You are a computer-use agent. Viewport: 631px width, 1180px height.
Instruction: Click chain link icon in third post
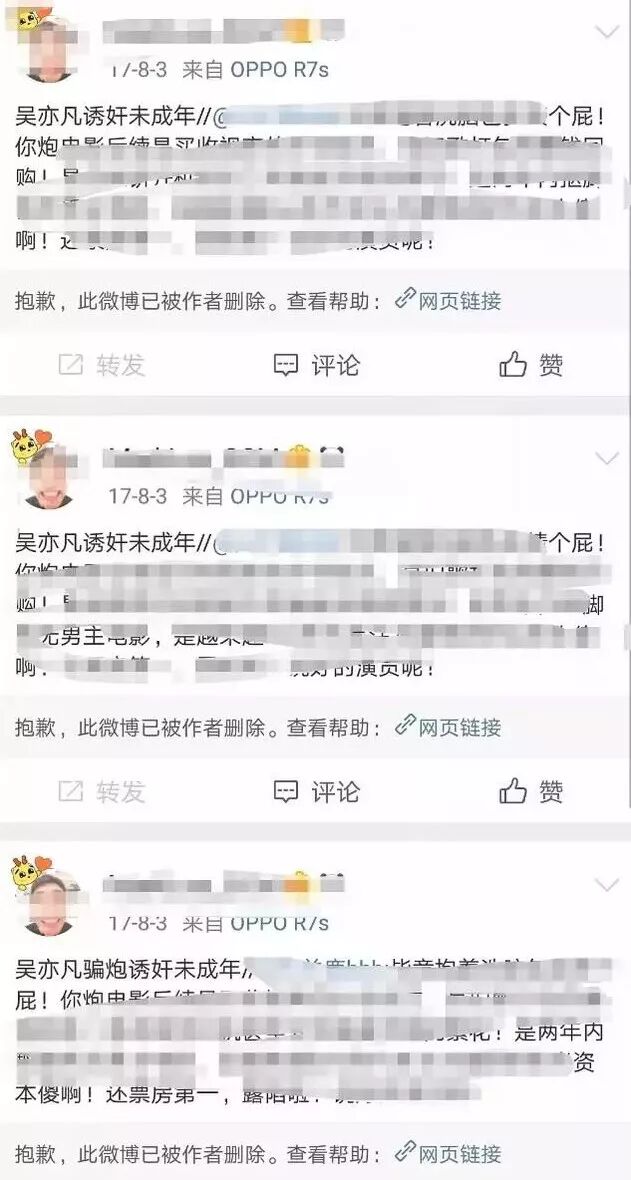point(405,1152)
